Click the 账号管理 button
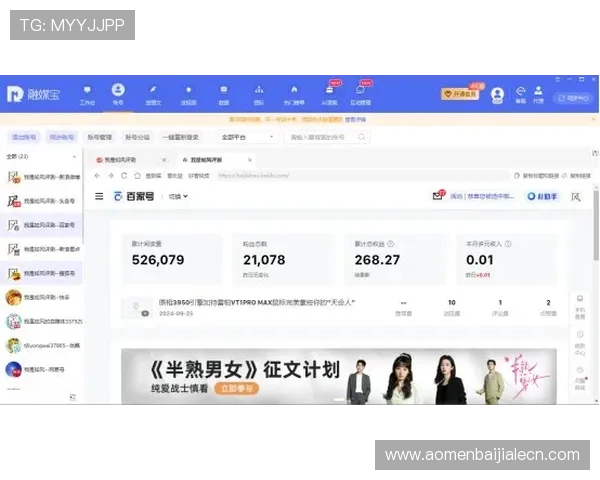This screenshot has height=480, width=600. click(99, 137)
